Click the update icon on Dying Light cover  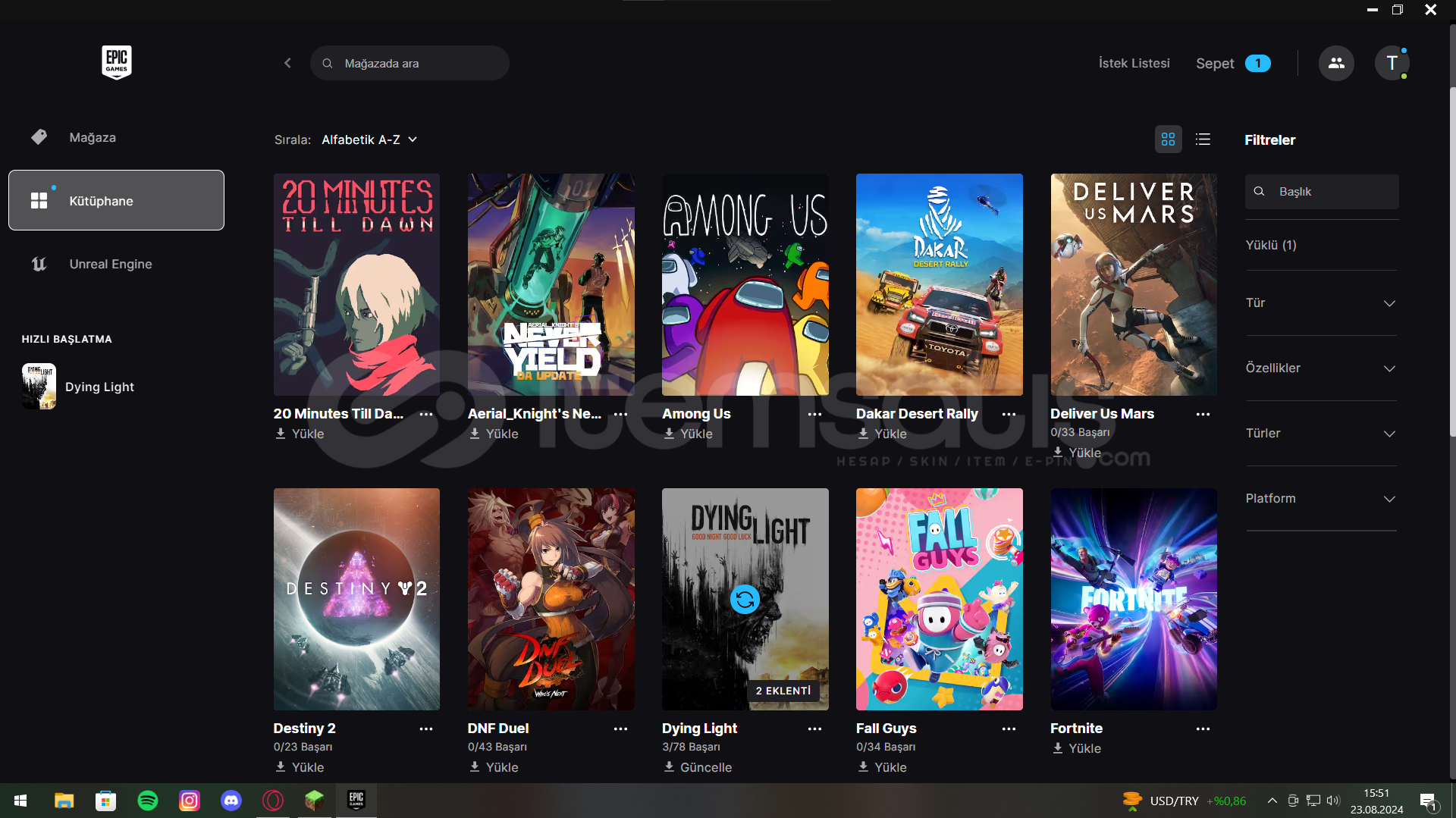coord(745,599)
